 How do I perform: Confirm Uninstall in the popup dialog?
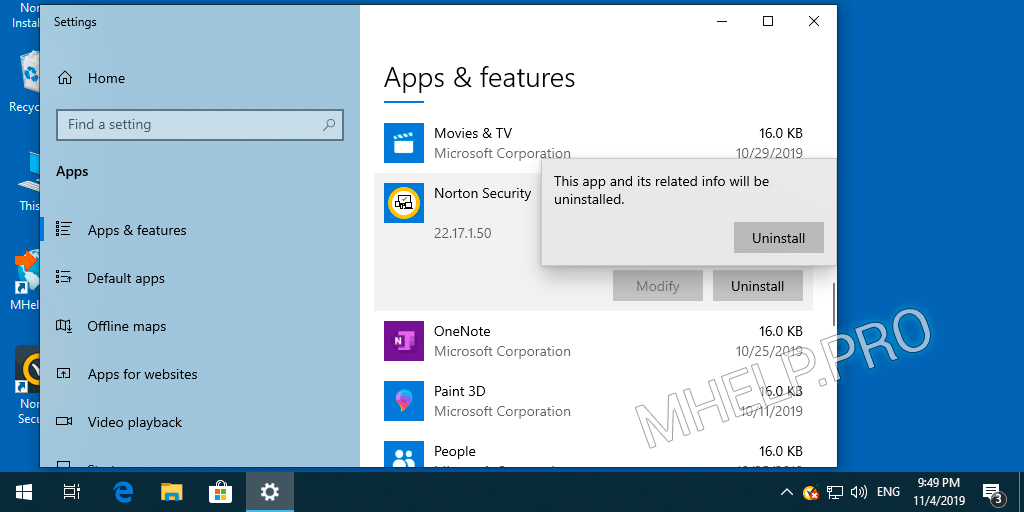point(778,238)
